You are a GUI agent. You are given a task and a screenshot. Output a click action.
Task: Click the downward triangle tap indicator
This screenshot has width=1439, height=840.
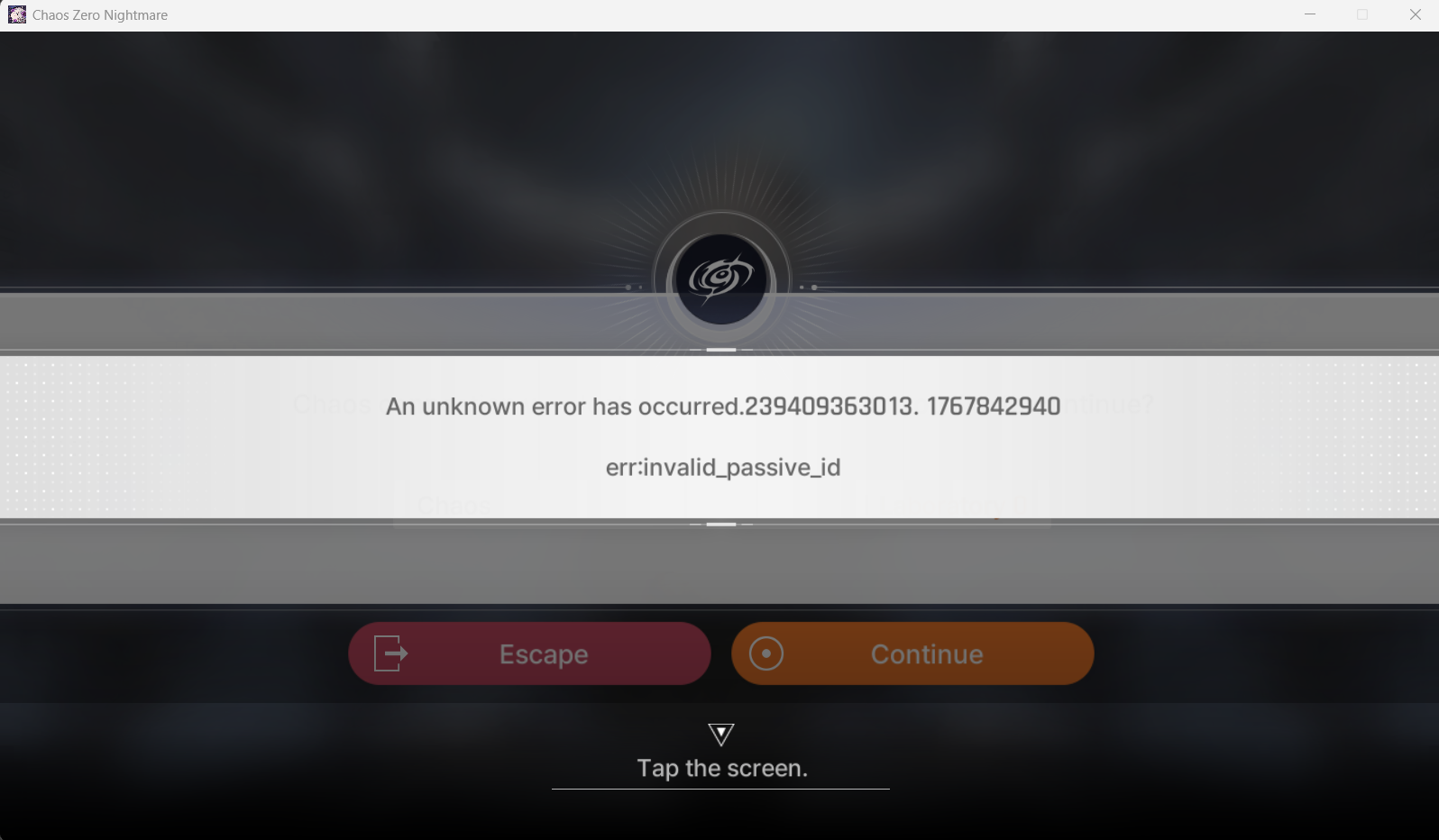click(x=720, y=734)
